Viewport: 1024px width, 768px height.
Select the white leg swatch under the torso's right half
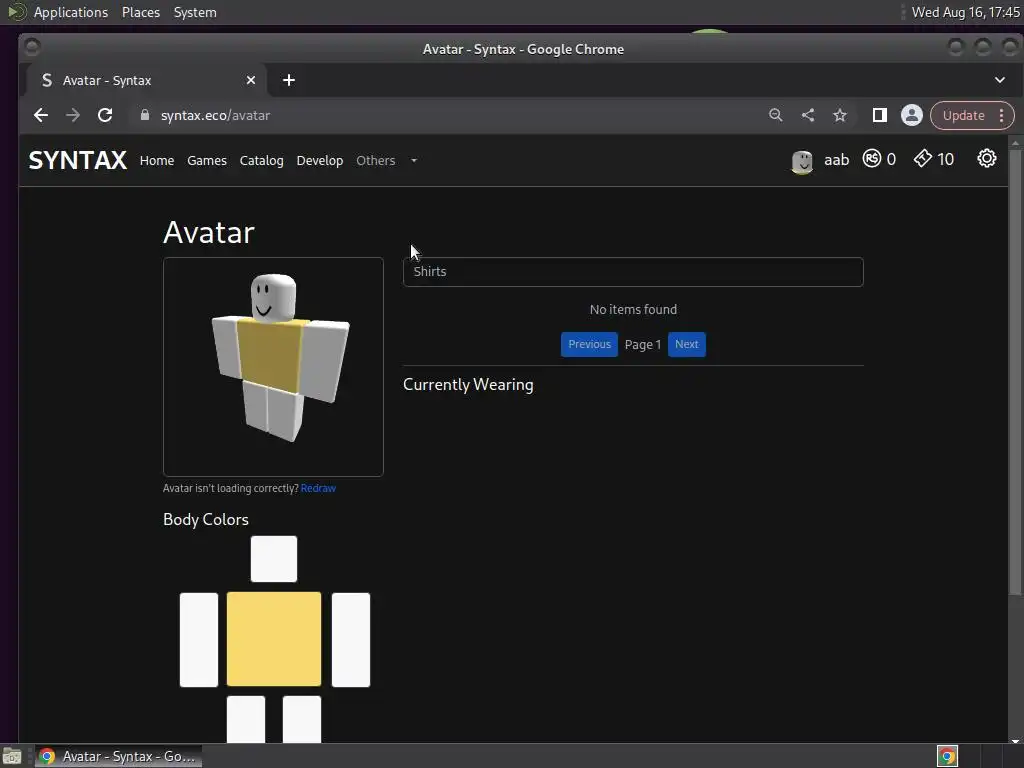pos(302,719)
